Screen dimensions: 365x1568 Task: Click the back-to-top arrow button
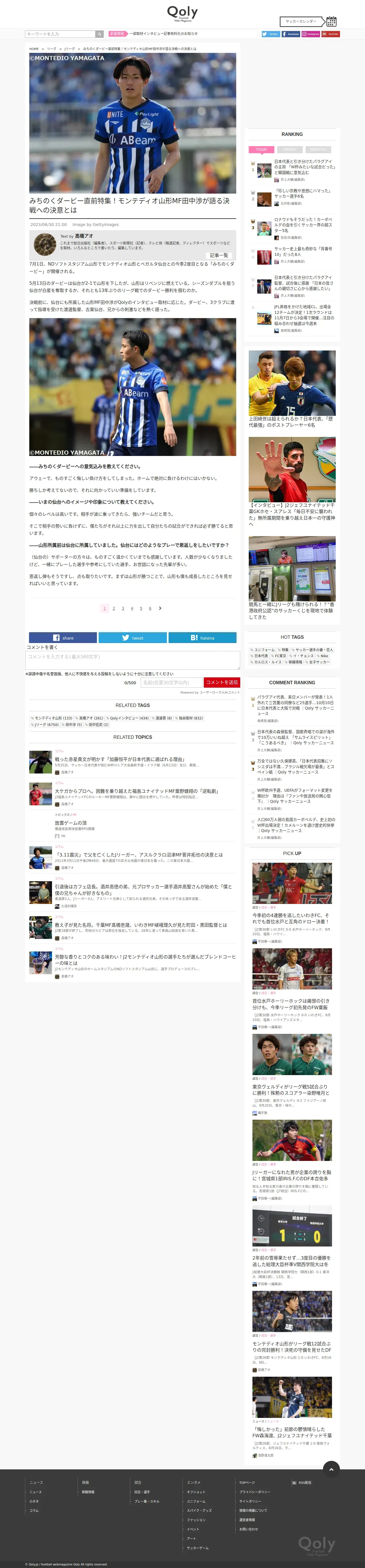331,1469
